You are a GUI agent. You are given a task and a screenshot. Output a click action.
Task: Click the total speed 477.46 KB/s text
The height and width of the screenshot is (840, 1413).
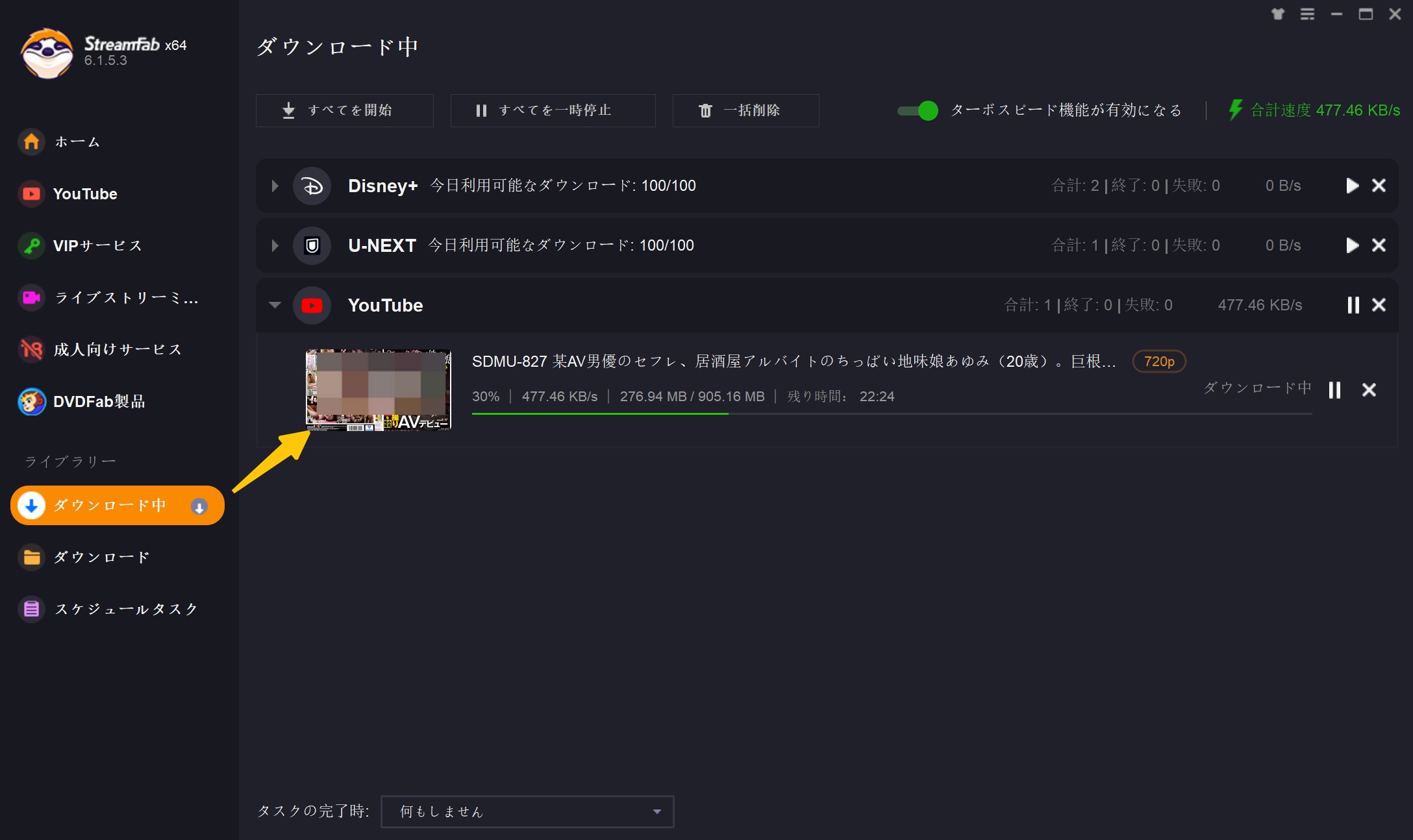1325,110
